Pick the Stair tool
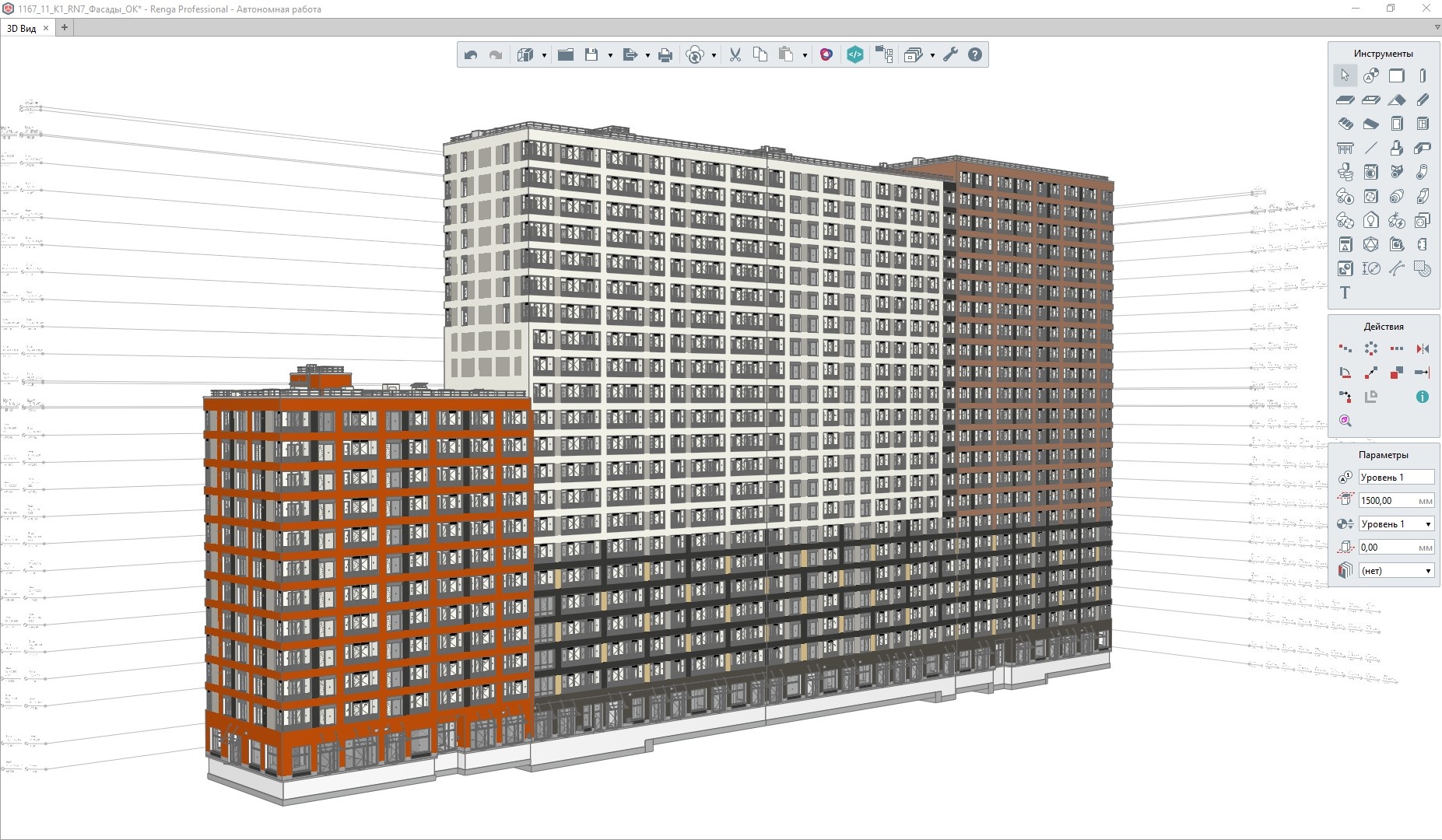 click(1345, 124)
